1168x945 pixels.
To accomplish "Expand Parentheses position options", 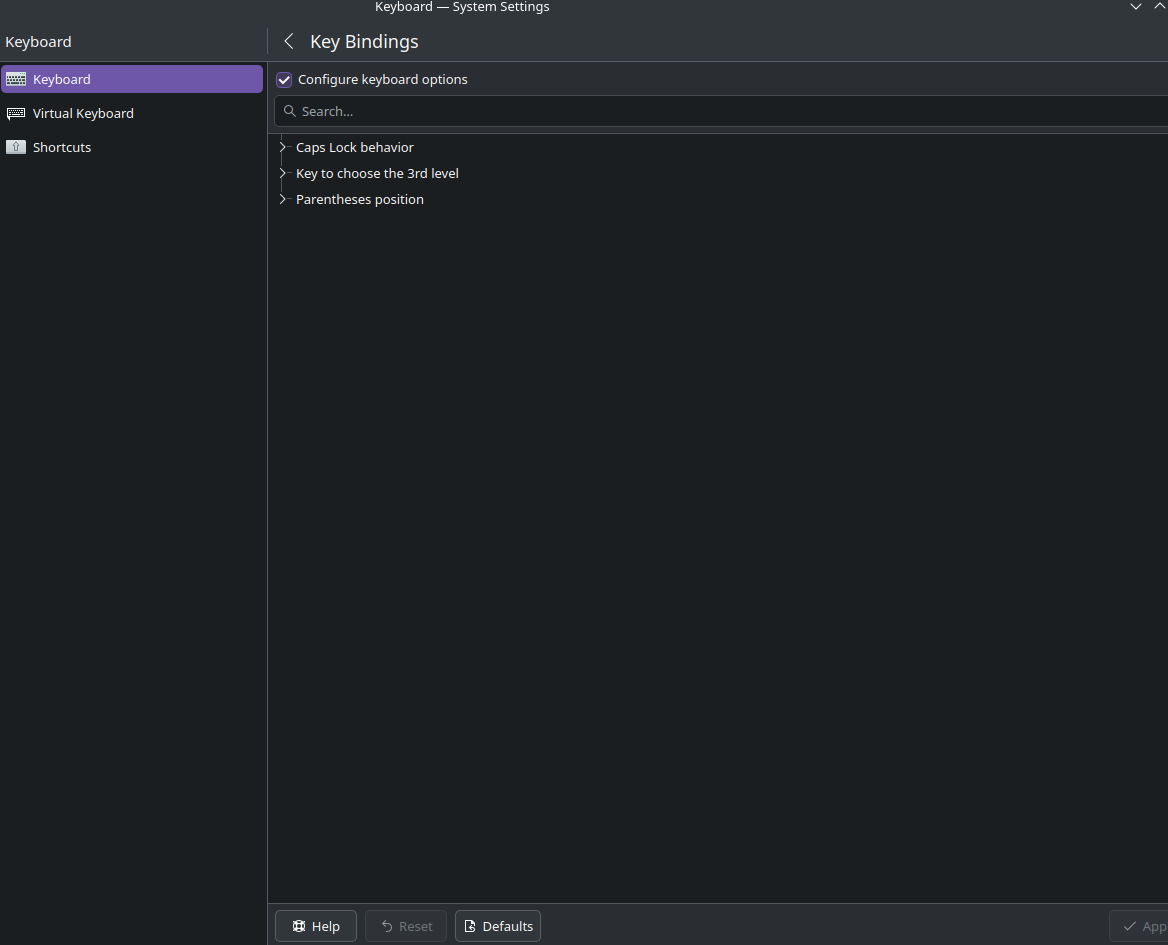I will click(x=282, y=200).
